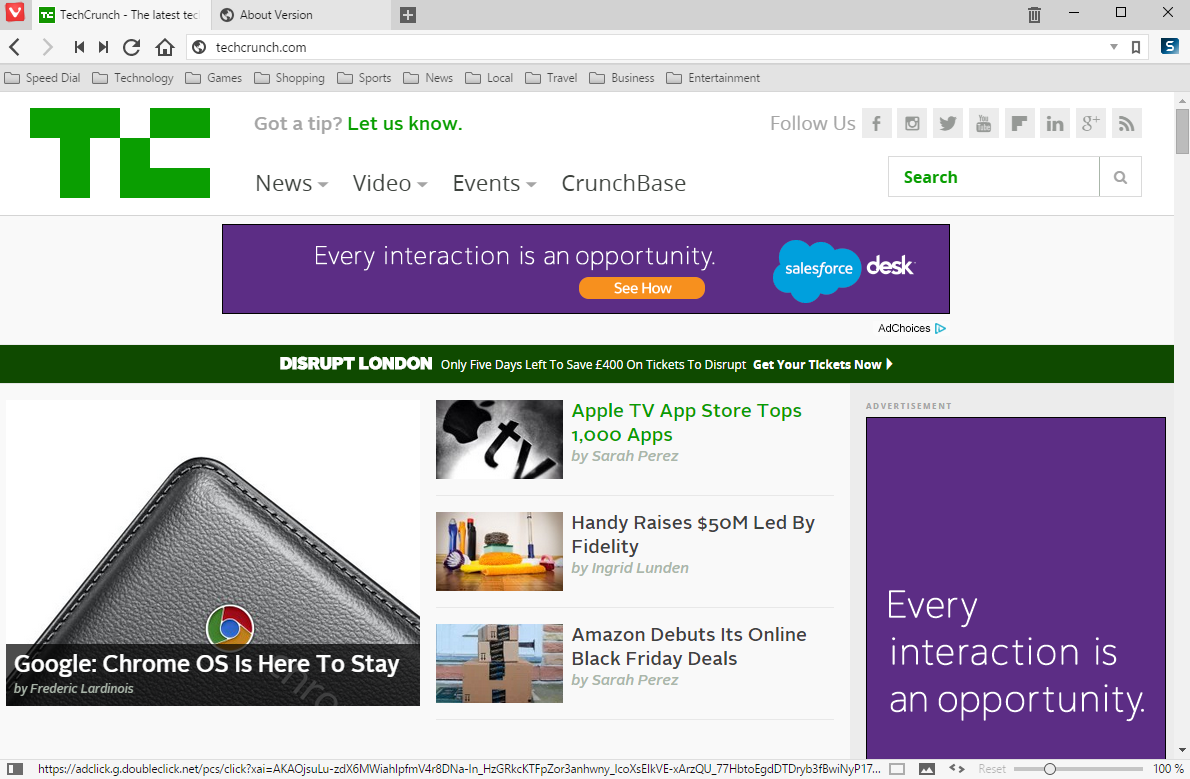Viewport: 1190px width, 779px height.
Task: Click the search magnifier button
Action: coord(1120,177)
